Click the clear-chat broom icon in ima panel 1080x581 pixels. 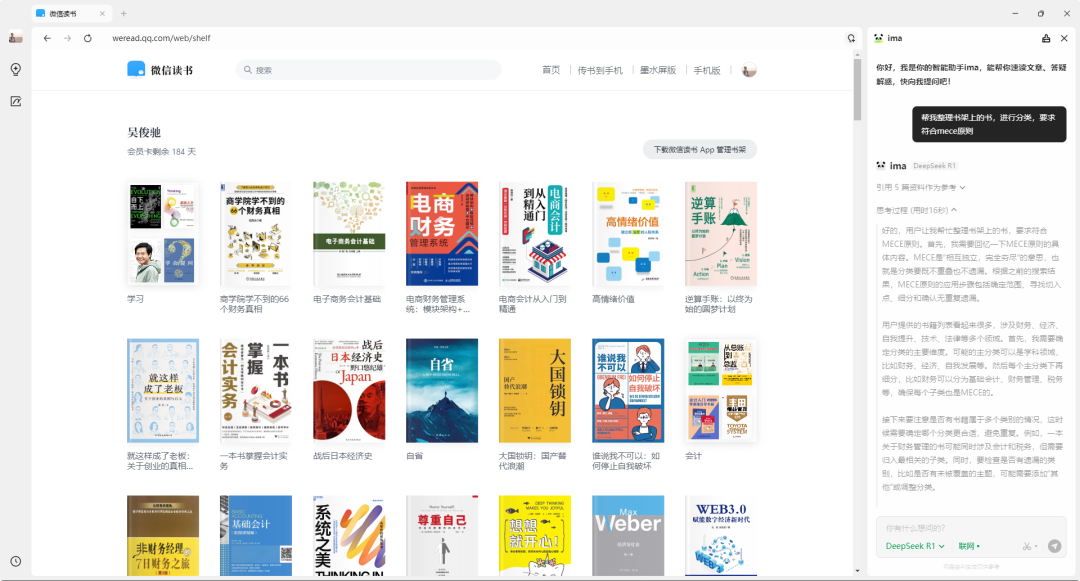coord(1046,39)
